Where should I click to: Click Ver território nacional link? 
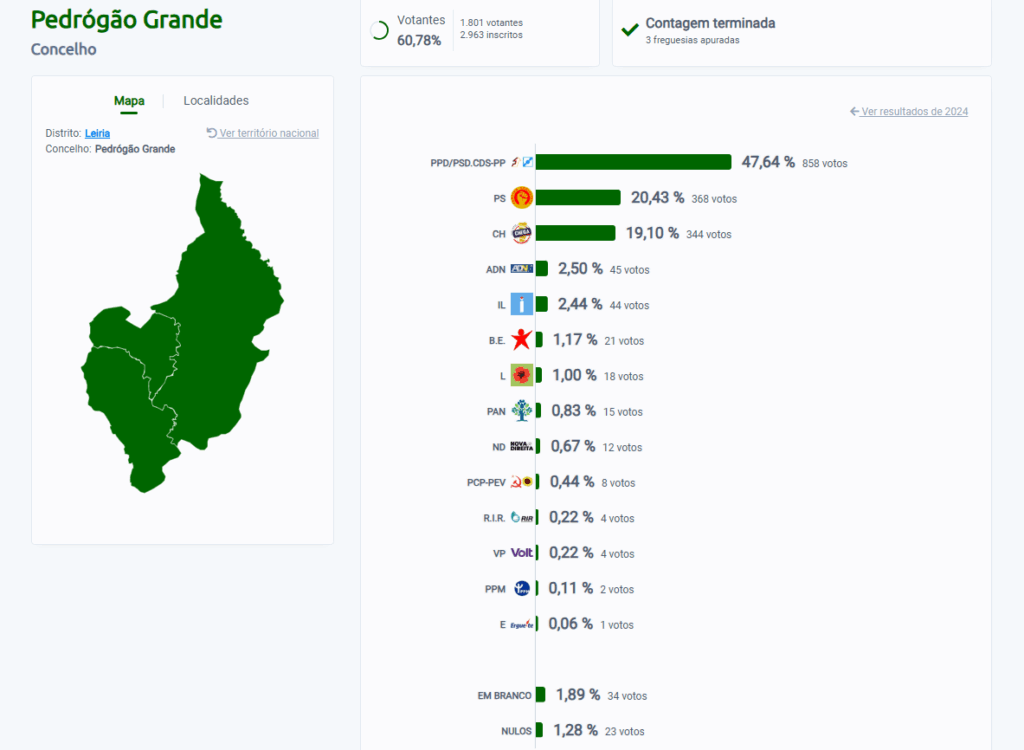click(263, 133)
